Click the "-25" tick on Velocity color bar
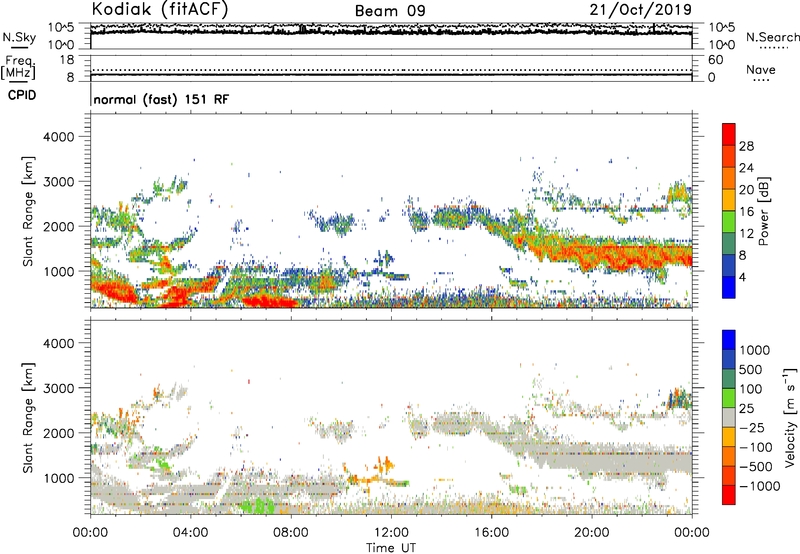This screenshot has width=800, height=554. point(753,427)
